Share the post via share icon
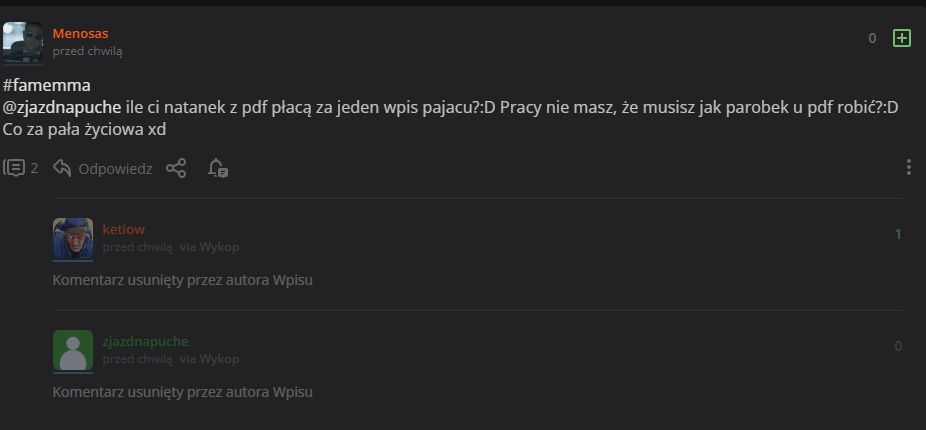Screen dimensions: 926x430 click(x=176, y=168)
